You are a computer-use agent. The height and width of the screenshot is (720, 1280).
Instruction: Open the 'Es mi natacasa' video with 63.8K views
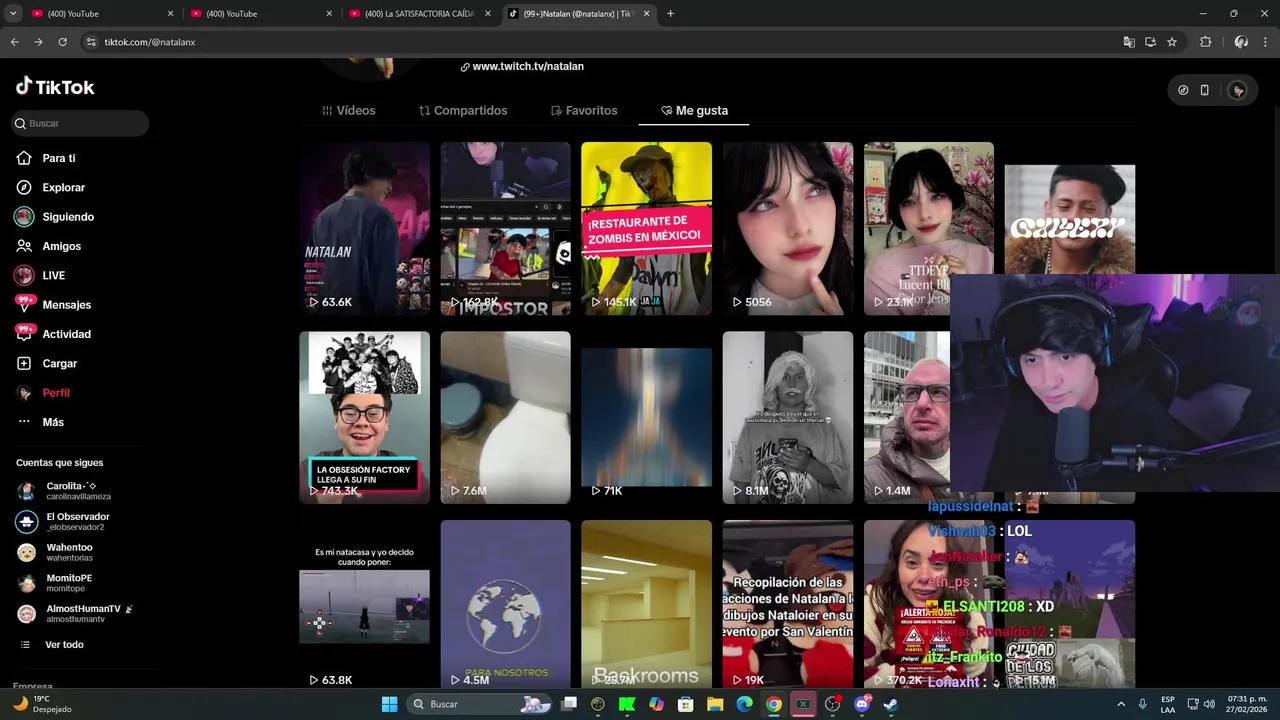coord(364,604)
